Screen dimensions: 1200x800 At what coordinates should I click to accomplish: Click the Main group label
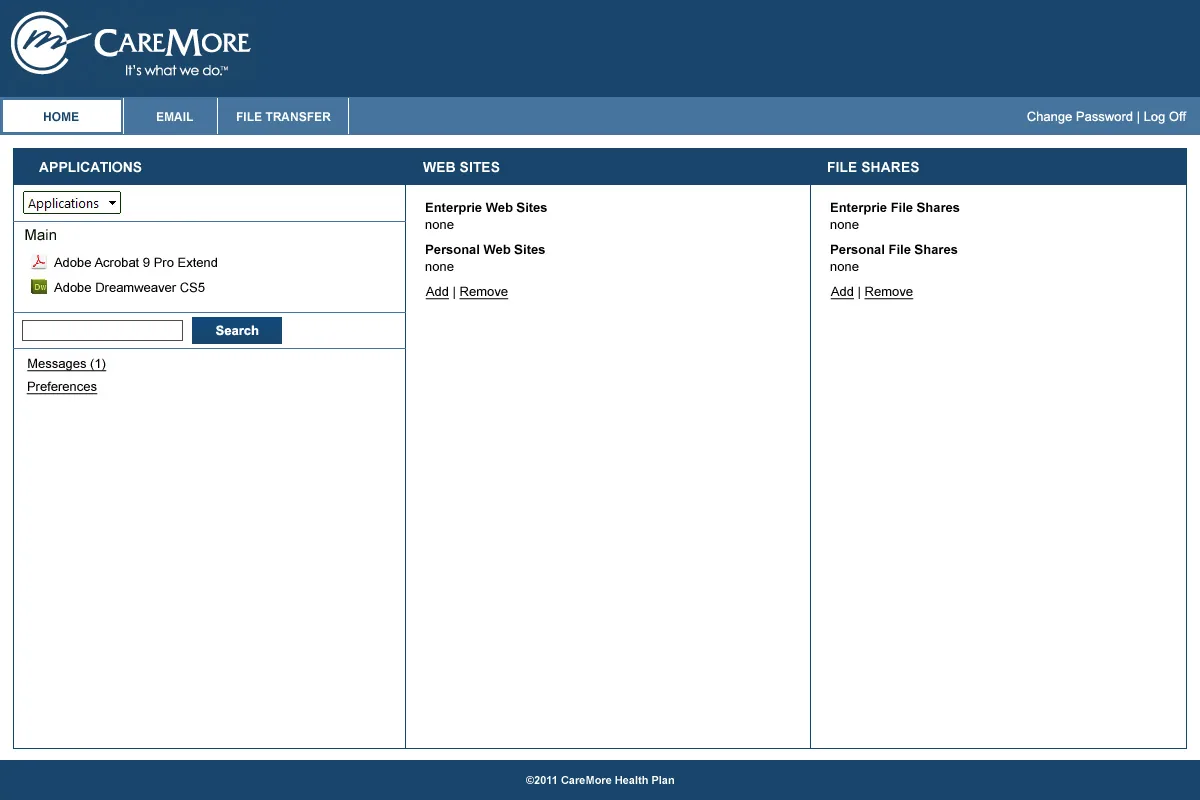41,235
